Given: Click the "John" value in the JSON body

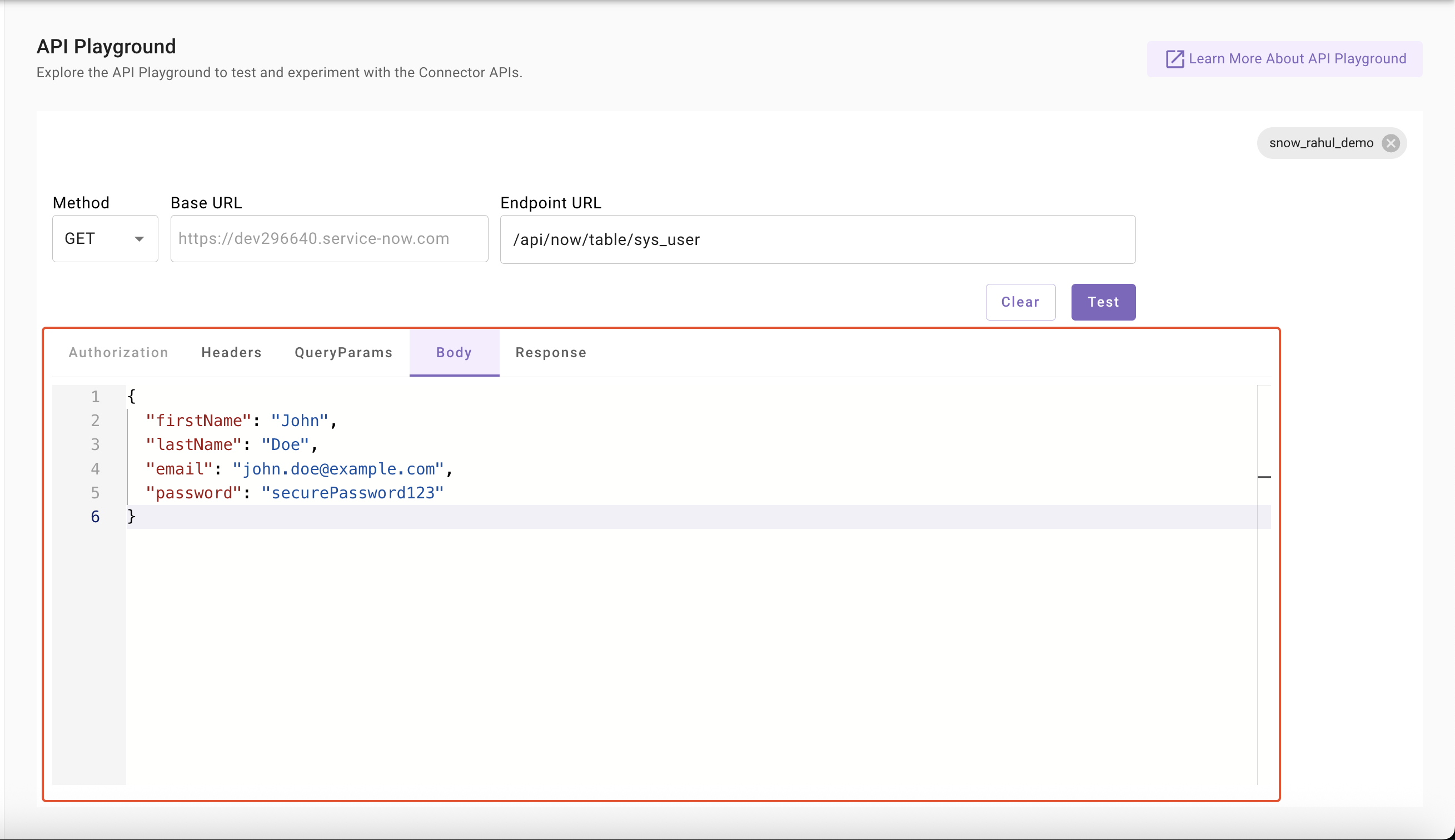Looking at the screenshot, I should 300,421.
